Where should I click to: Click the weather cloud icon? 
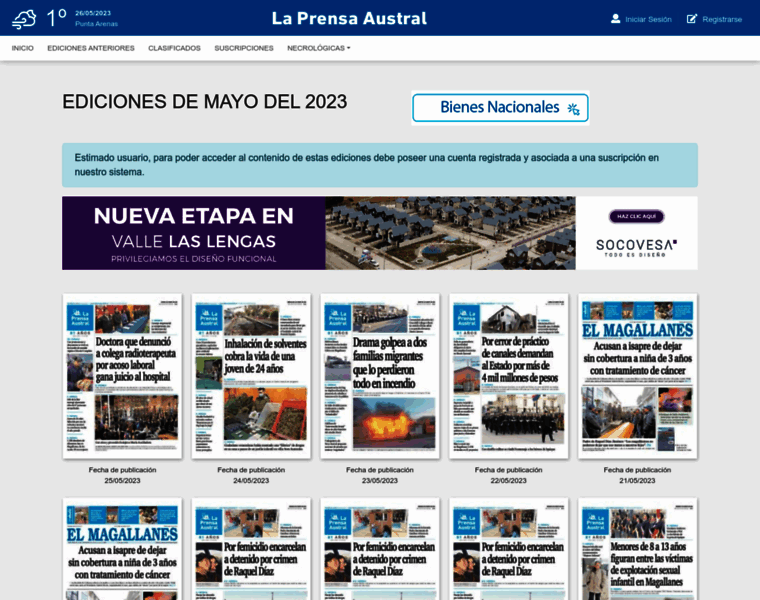tap(24, 19)
